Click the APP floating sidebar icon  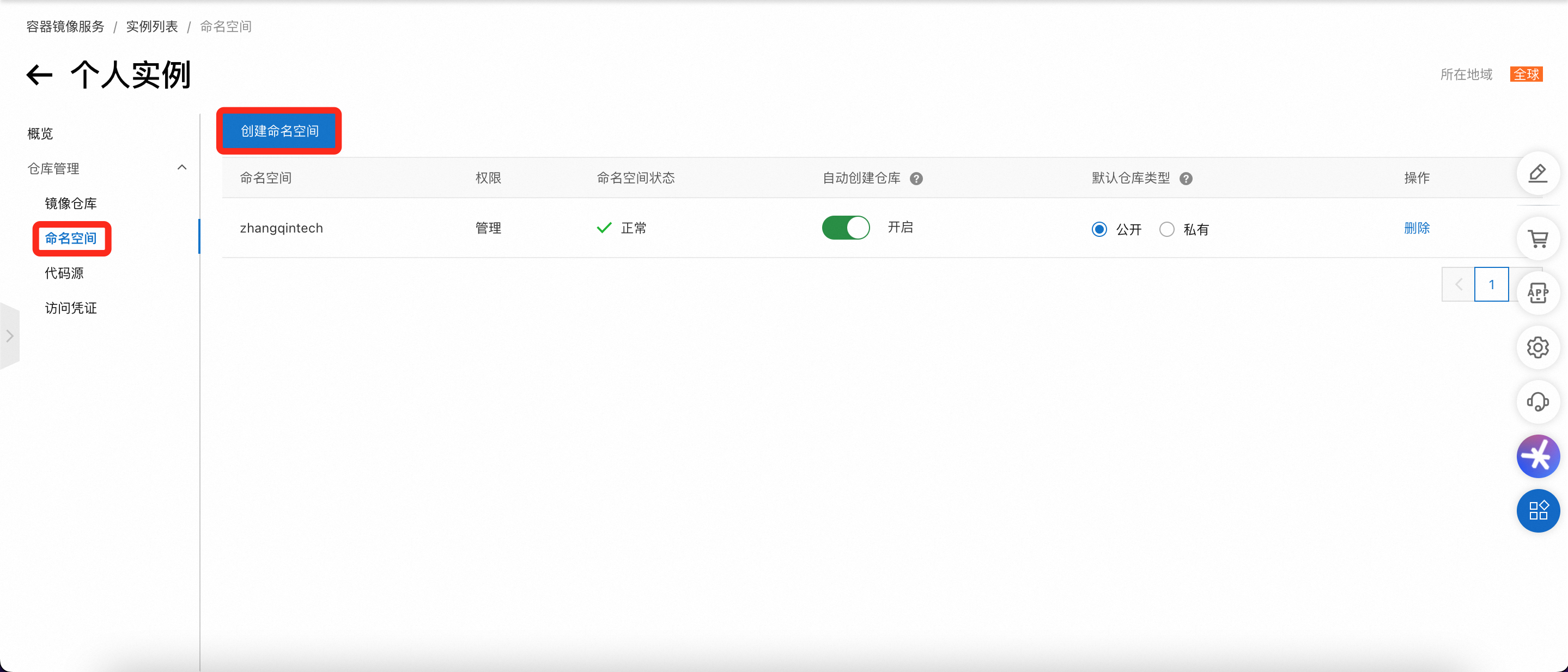[1537, 293]
